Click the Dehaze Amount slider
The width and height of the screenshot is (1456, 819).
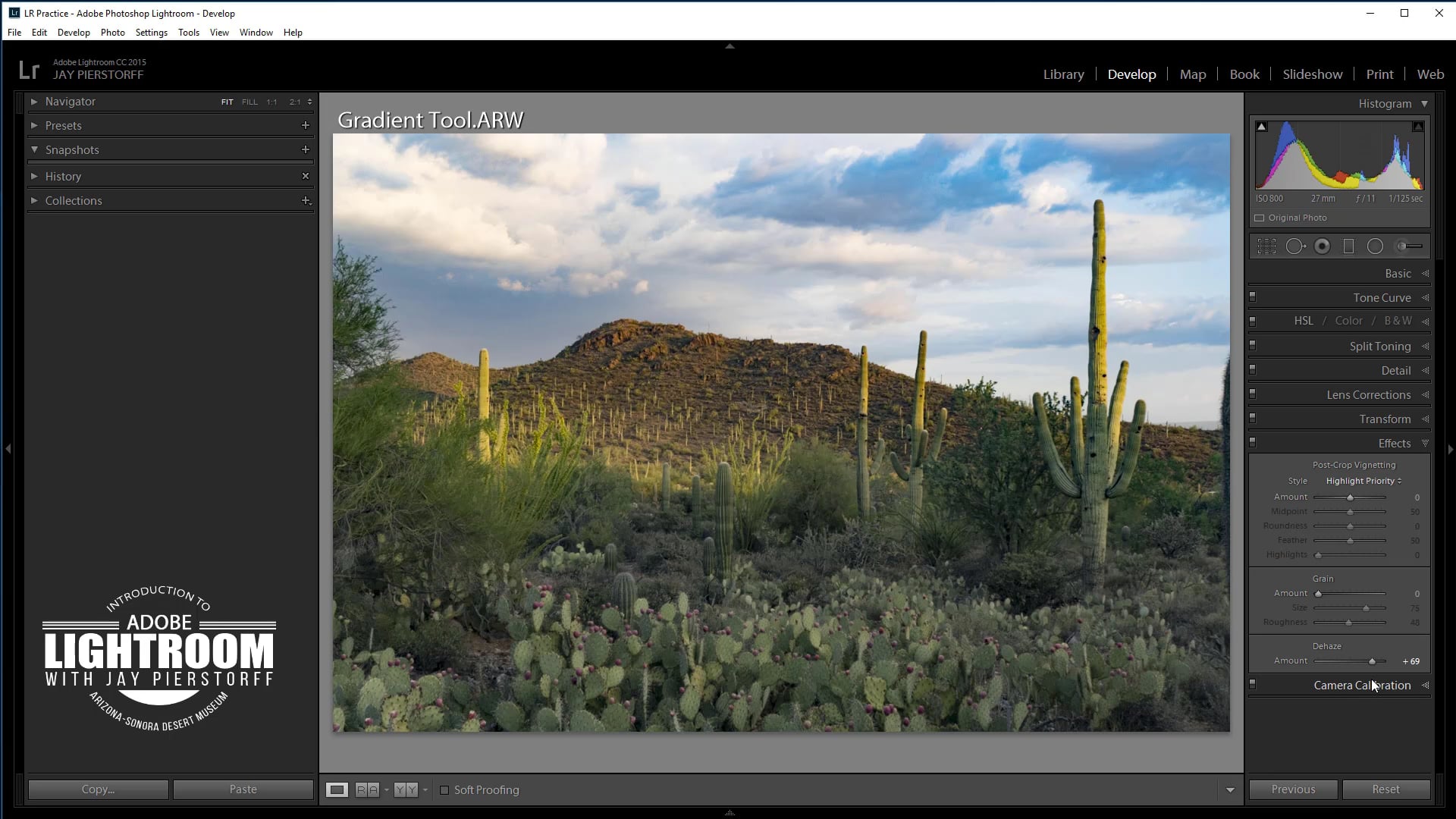pyautogui.click(x=1372, y=661)
